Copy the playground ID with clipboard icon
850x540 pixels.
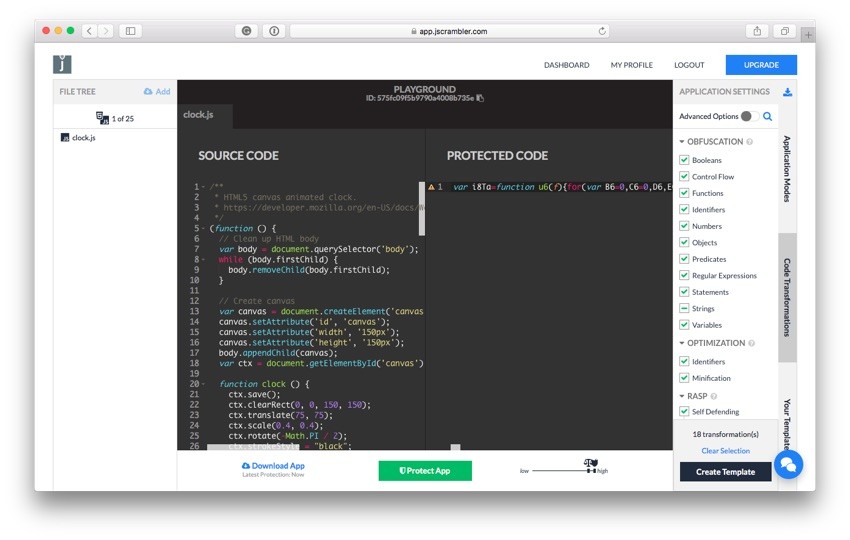coord(480,98)
